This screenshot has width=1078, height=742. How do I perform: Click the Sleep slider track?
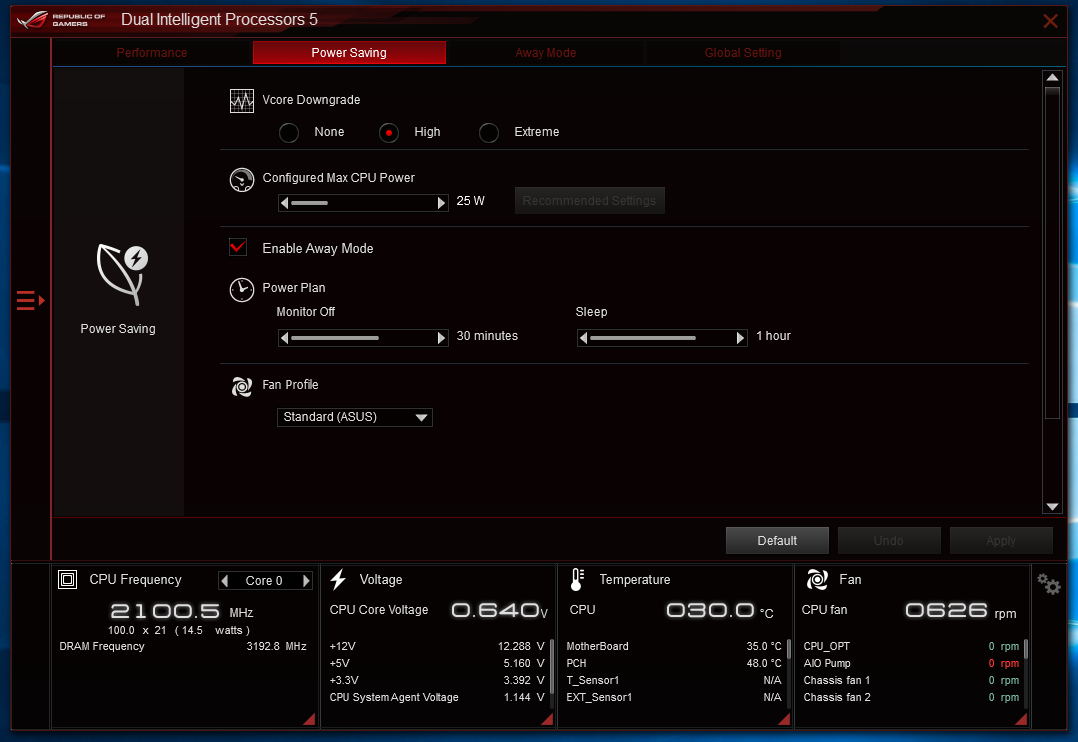point(662,338)
